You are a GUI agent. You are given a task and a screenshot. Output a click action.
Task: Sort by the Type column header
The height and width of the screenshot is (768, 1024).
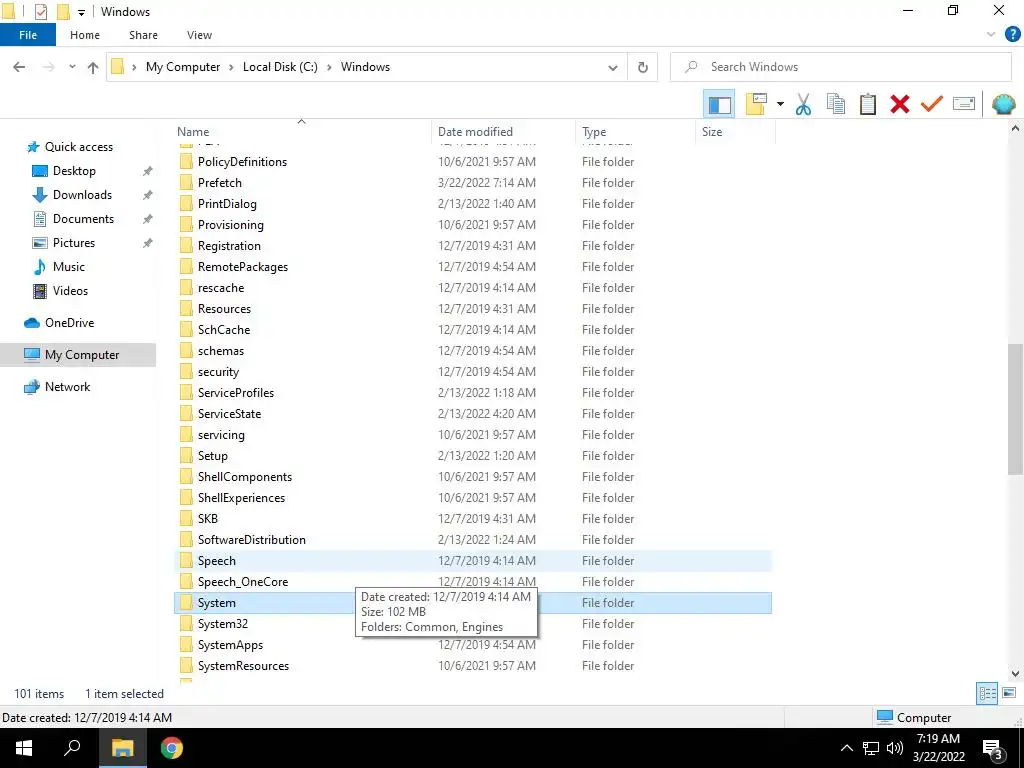(x=635, y=131)
